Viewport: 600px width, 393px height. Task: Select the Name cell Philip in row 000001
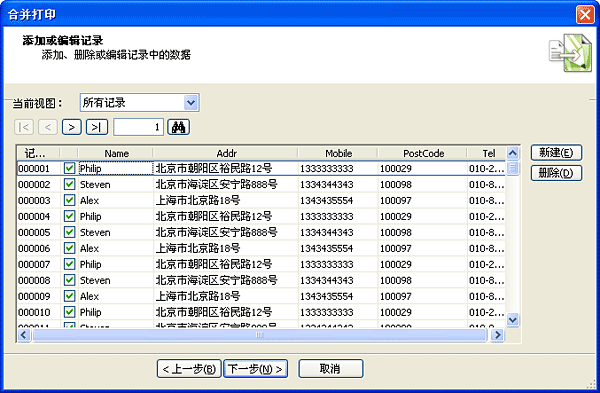116,168
